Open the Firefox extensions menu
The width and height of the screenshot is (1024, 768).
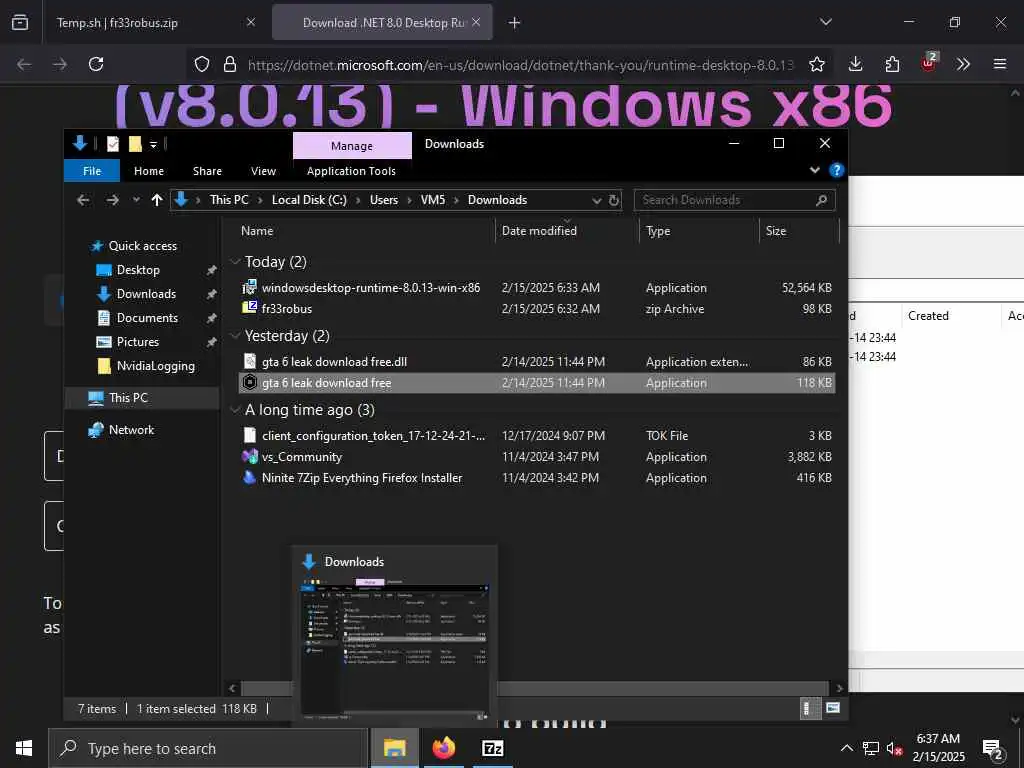[x=892, y=64]
